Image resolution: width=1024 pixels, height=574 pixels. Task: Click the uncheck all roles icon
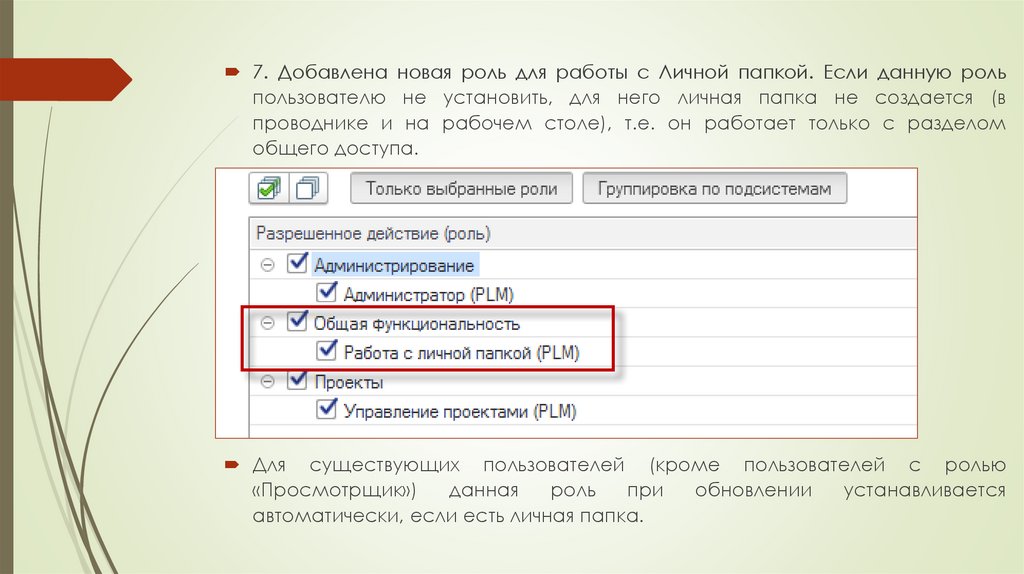point(308,189)
